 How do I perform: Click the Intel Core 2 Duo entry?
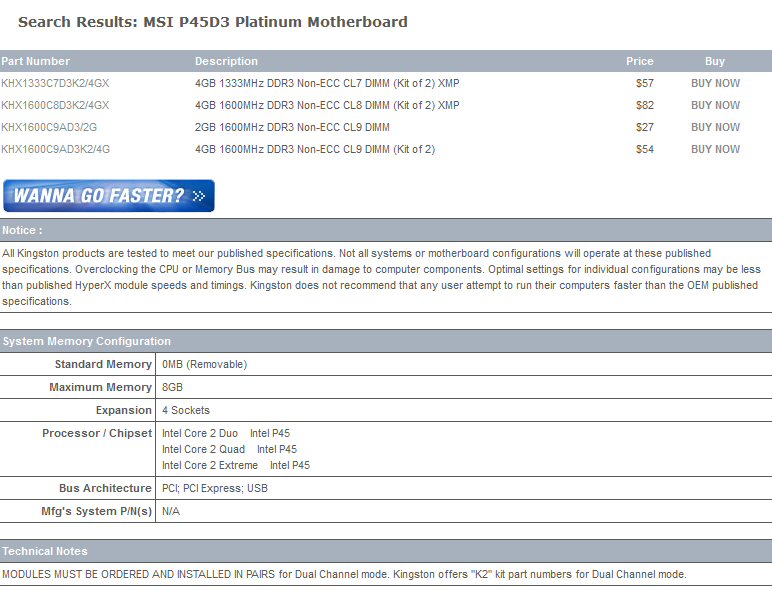(225, 433)
